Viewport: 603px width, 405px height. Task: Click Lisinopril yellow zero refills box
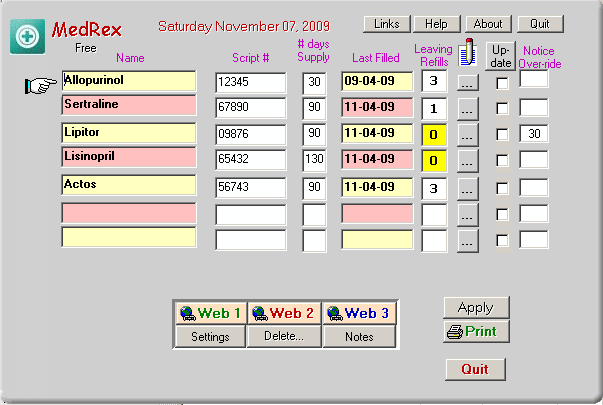click(434, 160)
